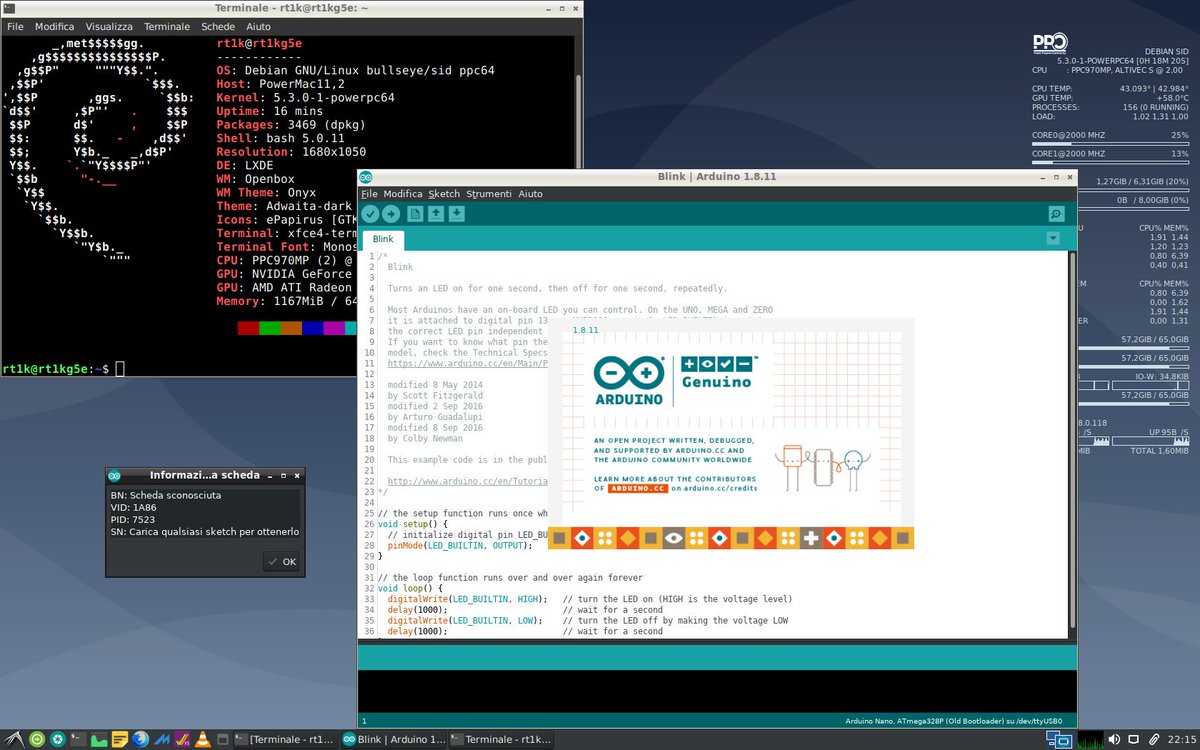
Task: Launch the blue M-shaped app icon
Action: click(160, 739)
